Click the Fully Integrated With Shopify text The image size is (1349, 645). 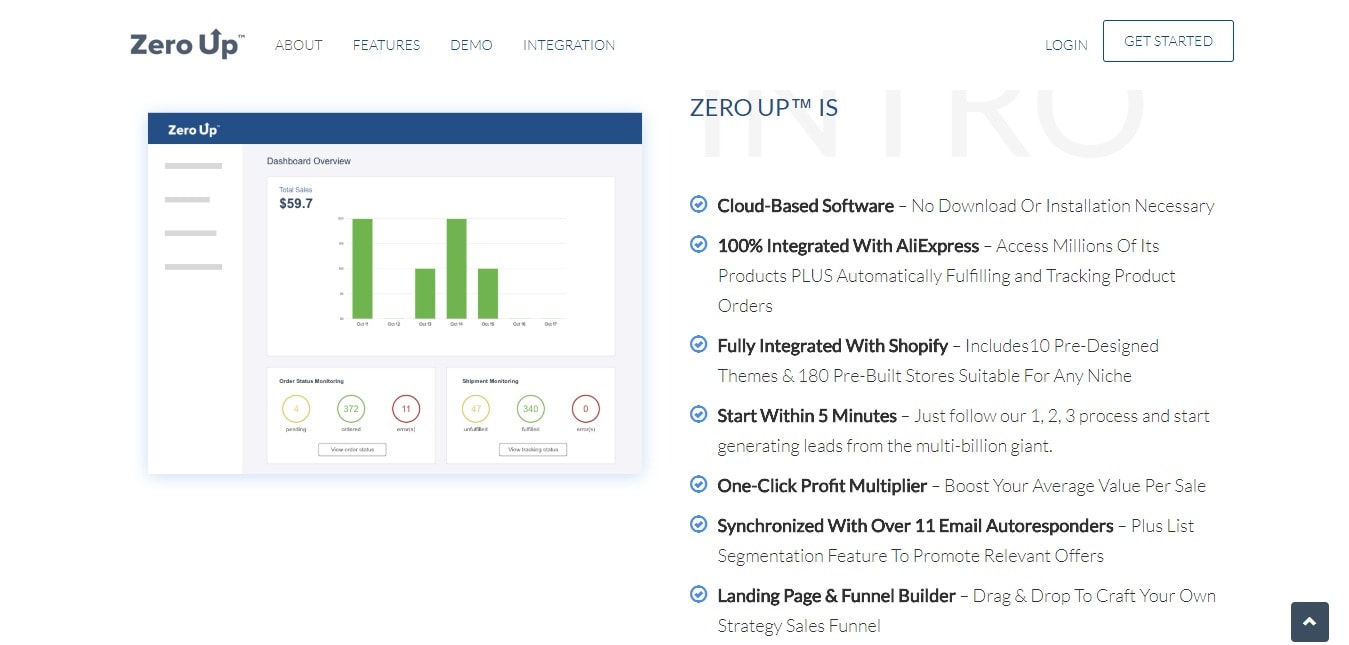tap(833, 346)
